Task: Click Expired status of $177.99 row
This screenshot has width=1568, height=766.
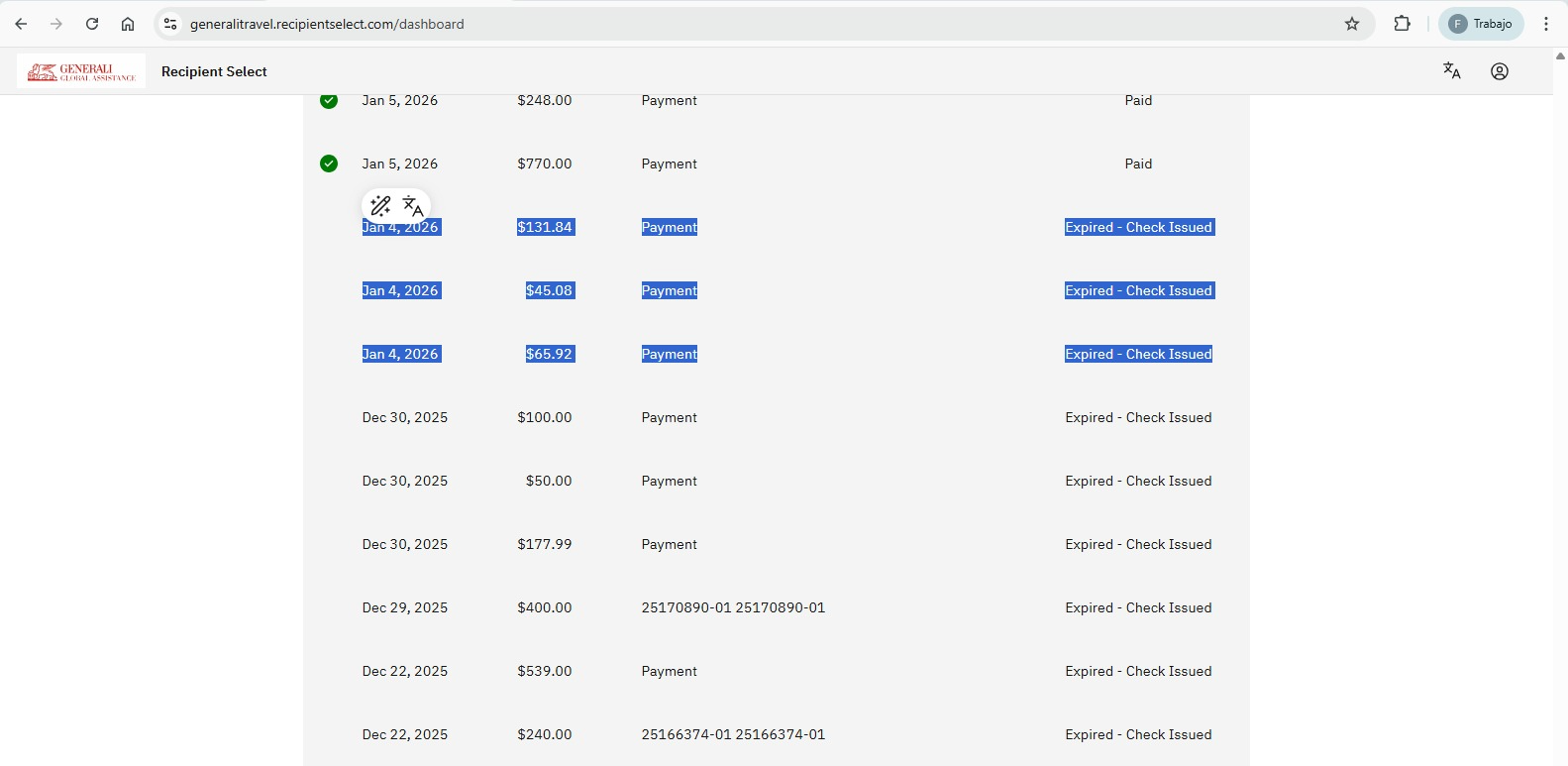Action: point(1139,544)
